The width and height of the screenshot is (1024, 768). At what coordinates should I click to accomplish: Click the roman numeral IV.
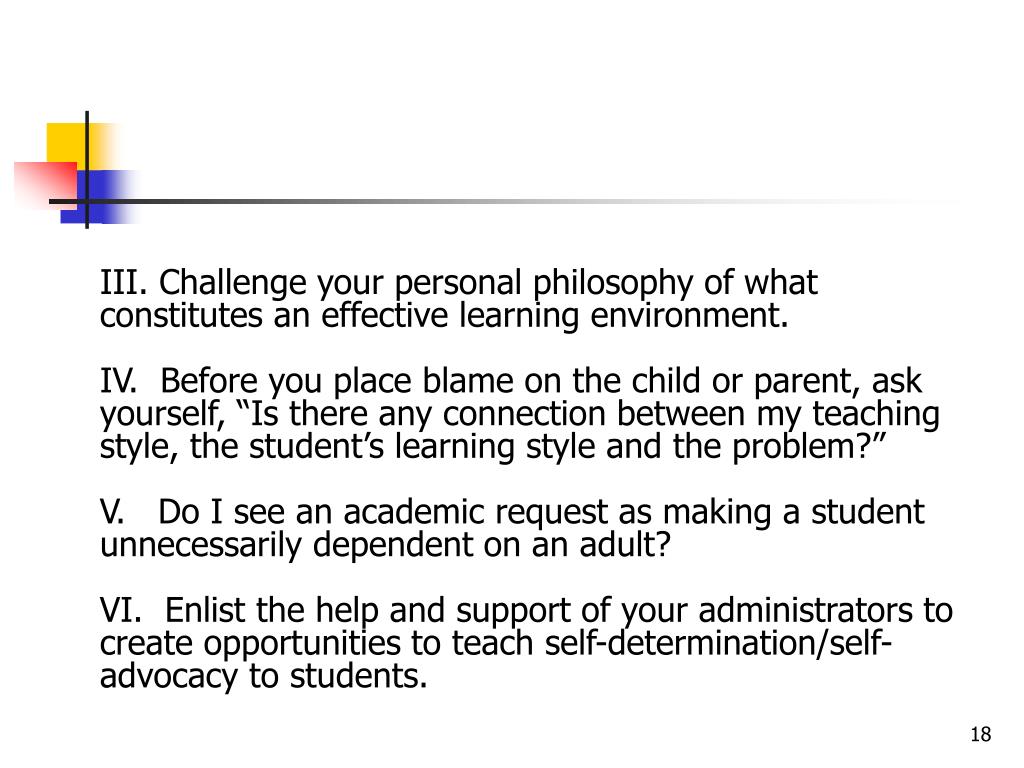(118, 381)
